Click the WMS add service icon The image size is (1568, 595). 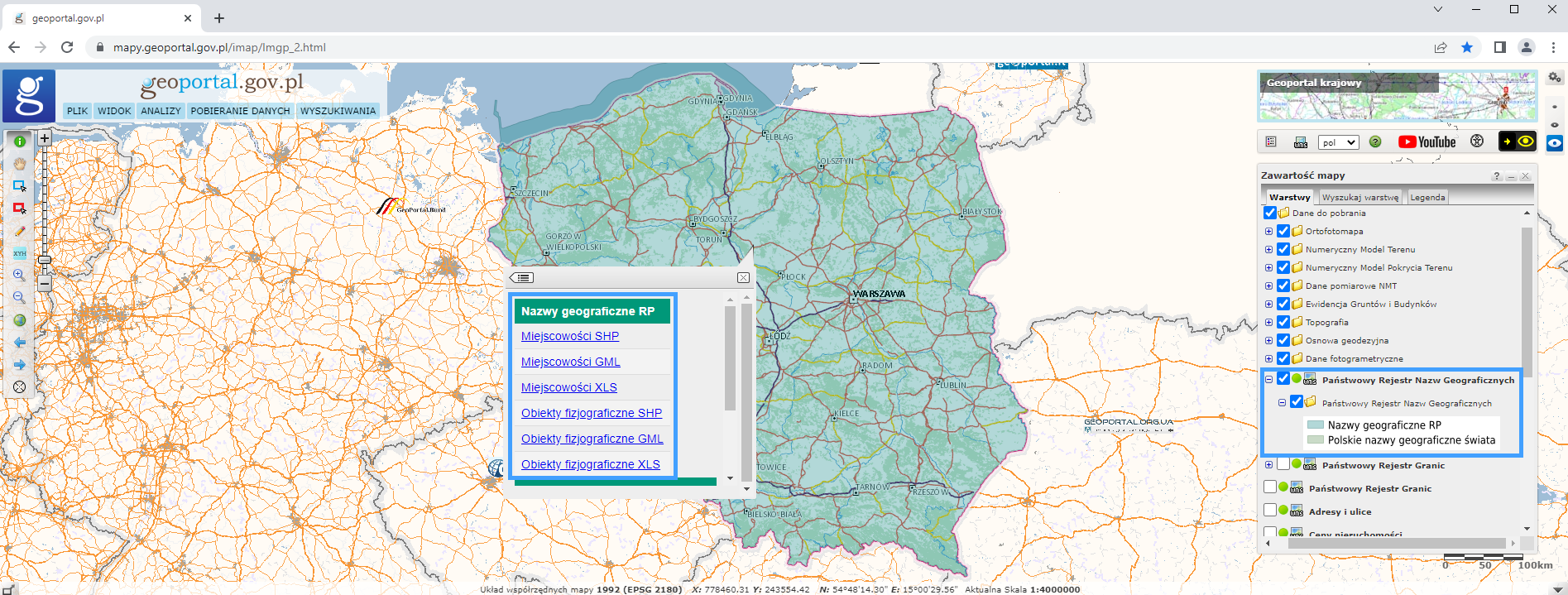pyautogui.click(x=1301, y=142)
